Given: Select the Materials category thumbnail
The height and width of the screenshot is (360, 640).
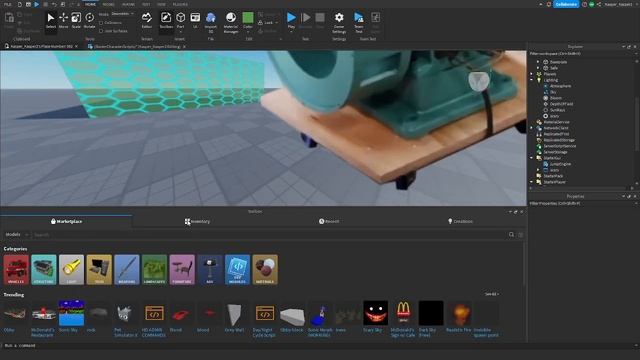Looking at the screenshot, I should click(x=265, y=269).
